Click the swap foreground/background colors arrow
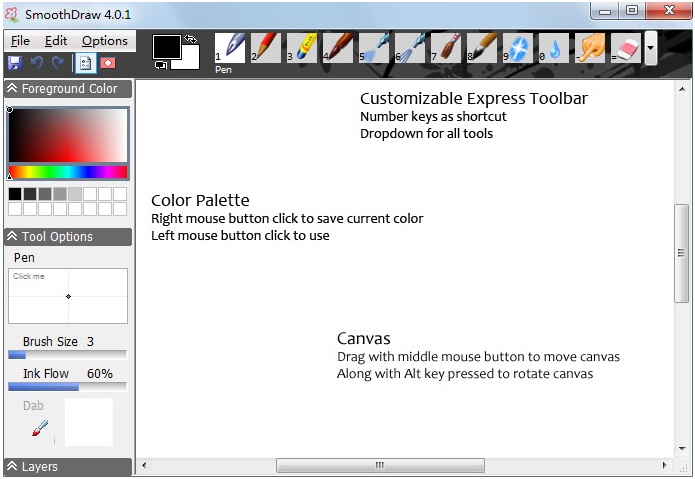 tap(190, 39)
